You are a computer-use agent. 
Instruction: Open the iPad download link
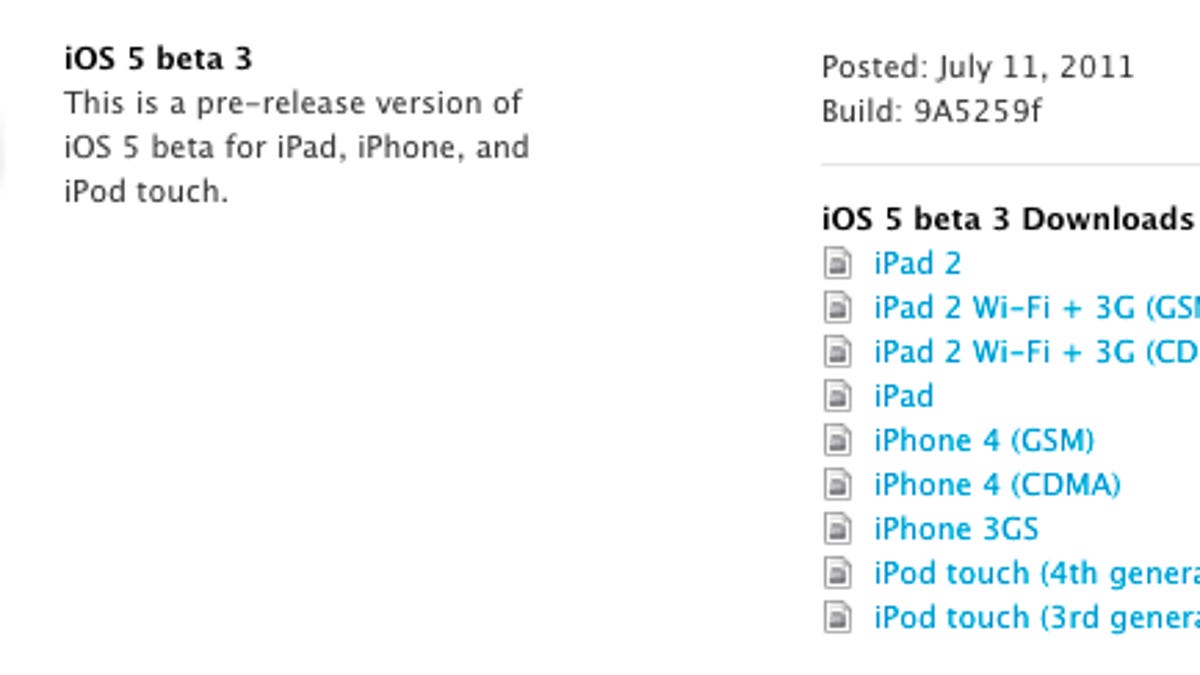click(x=902, y=395)
